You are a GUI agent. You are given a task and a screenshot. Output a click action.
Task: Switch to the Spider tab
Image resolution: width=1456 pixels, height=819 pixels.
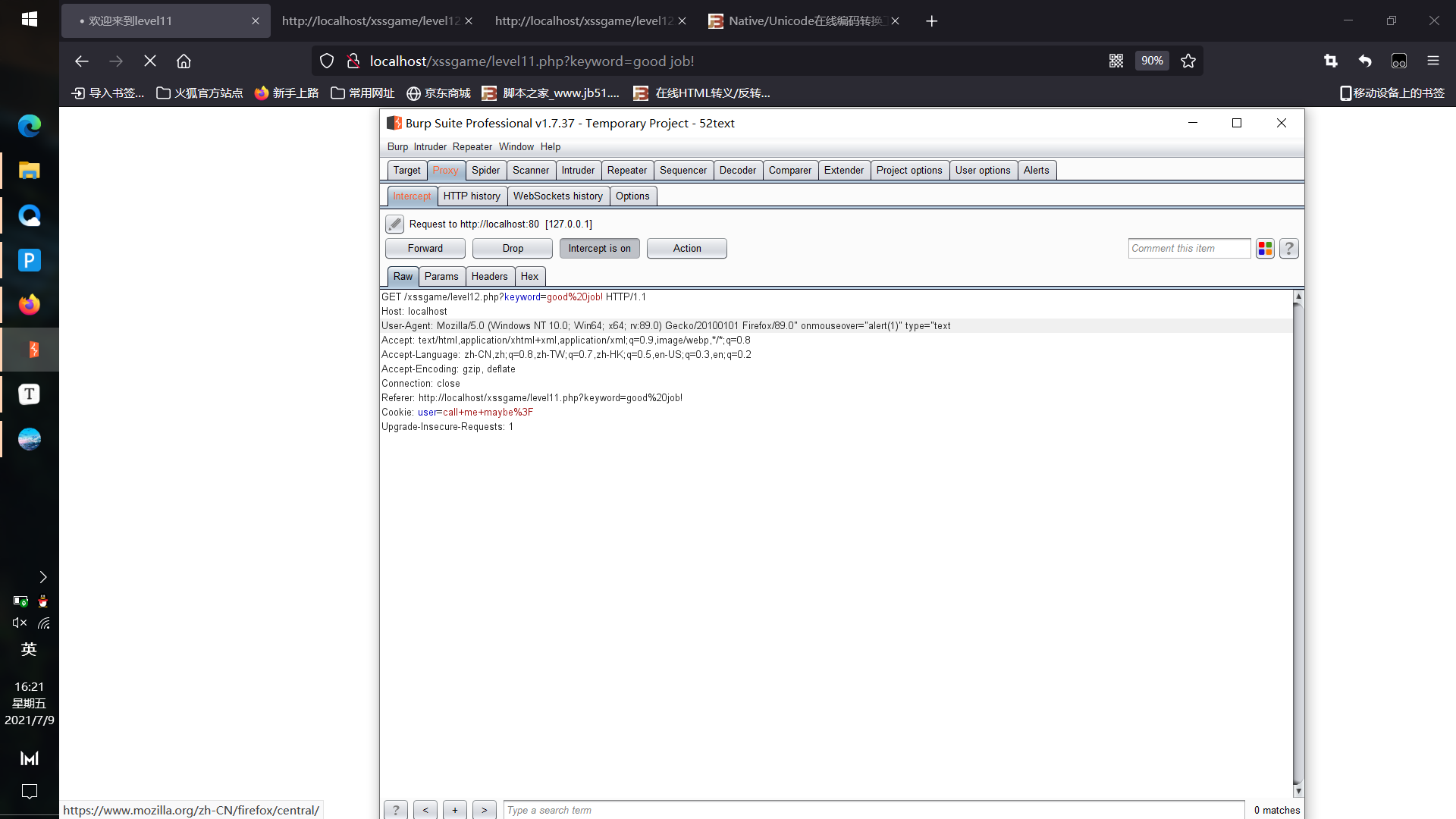pos(485,170)
